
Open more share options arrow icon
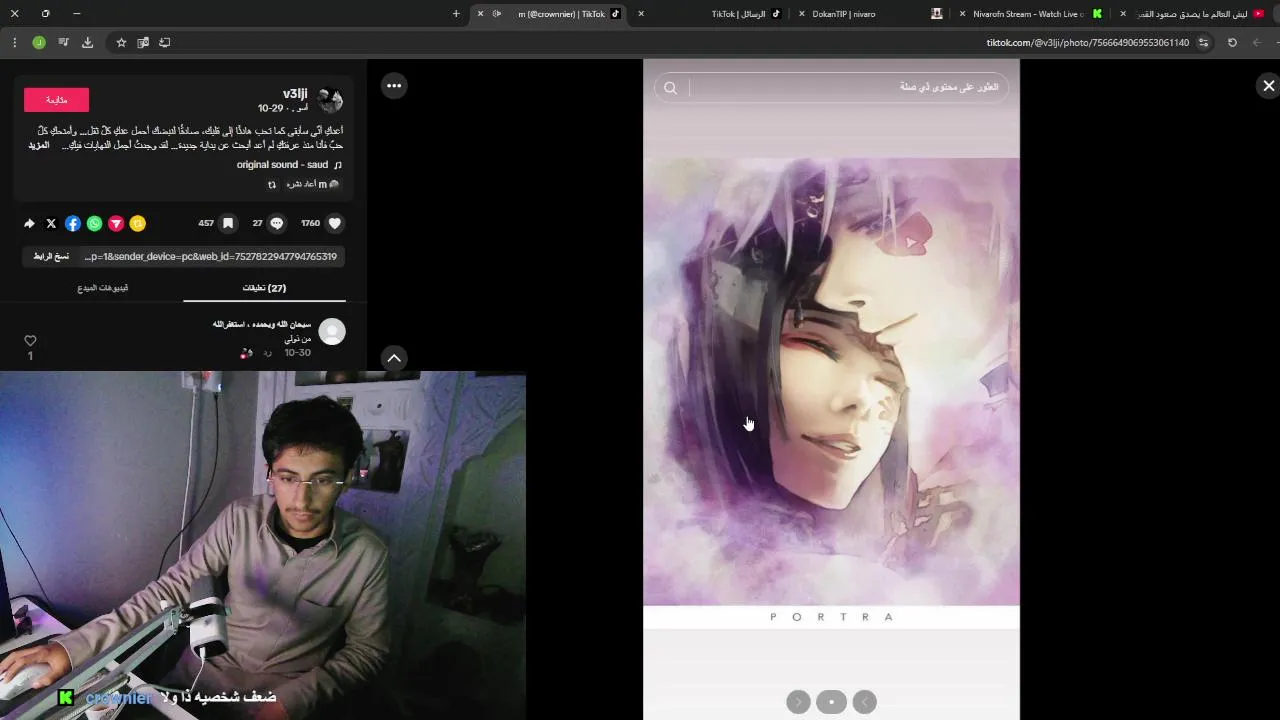pyautogui.click(x=29, y=223)
